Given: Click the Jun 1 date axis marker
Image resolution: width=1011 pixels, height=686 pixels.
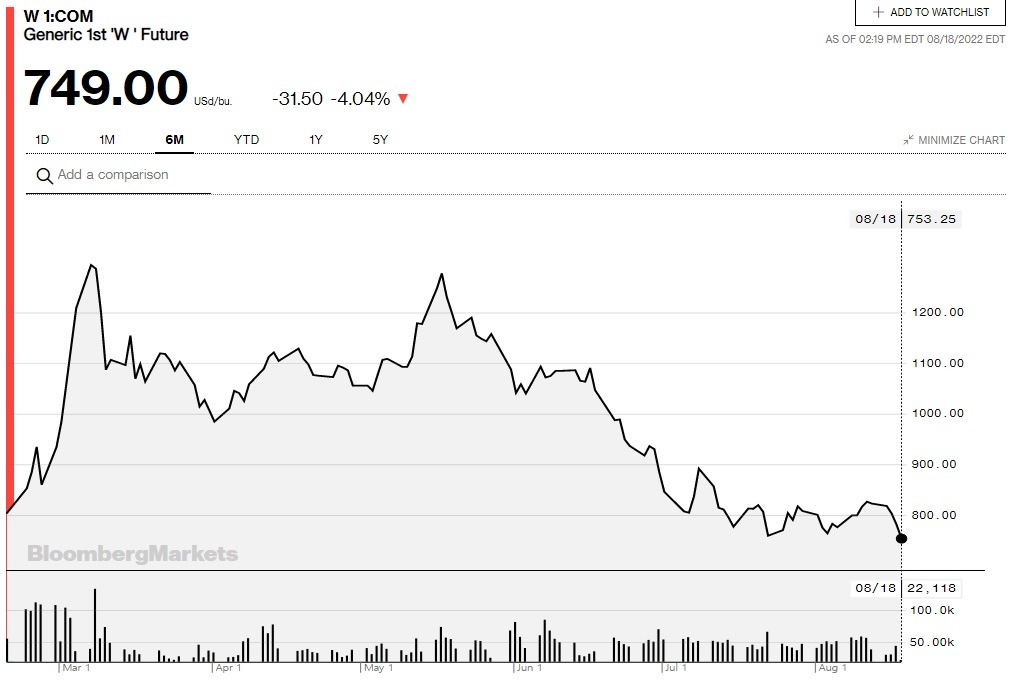Looking at the screenshot, I should (x=527, y=667).
